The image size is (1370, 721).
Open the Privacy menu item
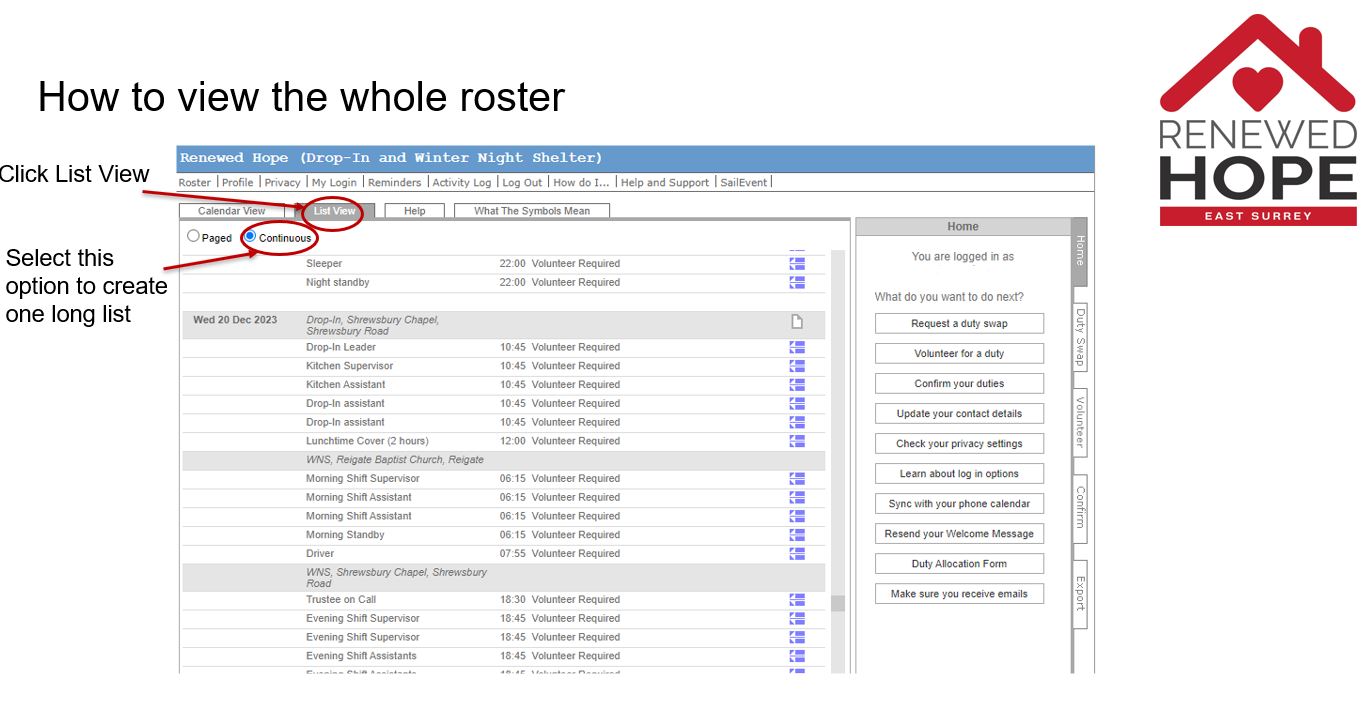[x=283, y=182]
